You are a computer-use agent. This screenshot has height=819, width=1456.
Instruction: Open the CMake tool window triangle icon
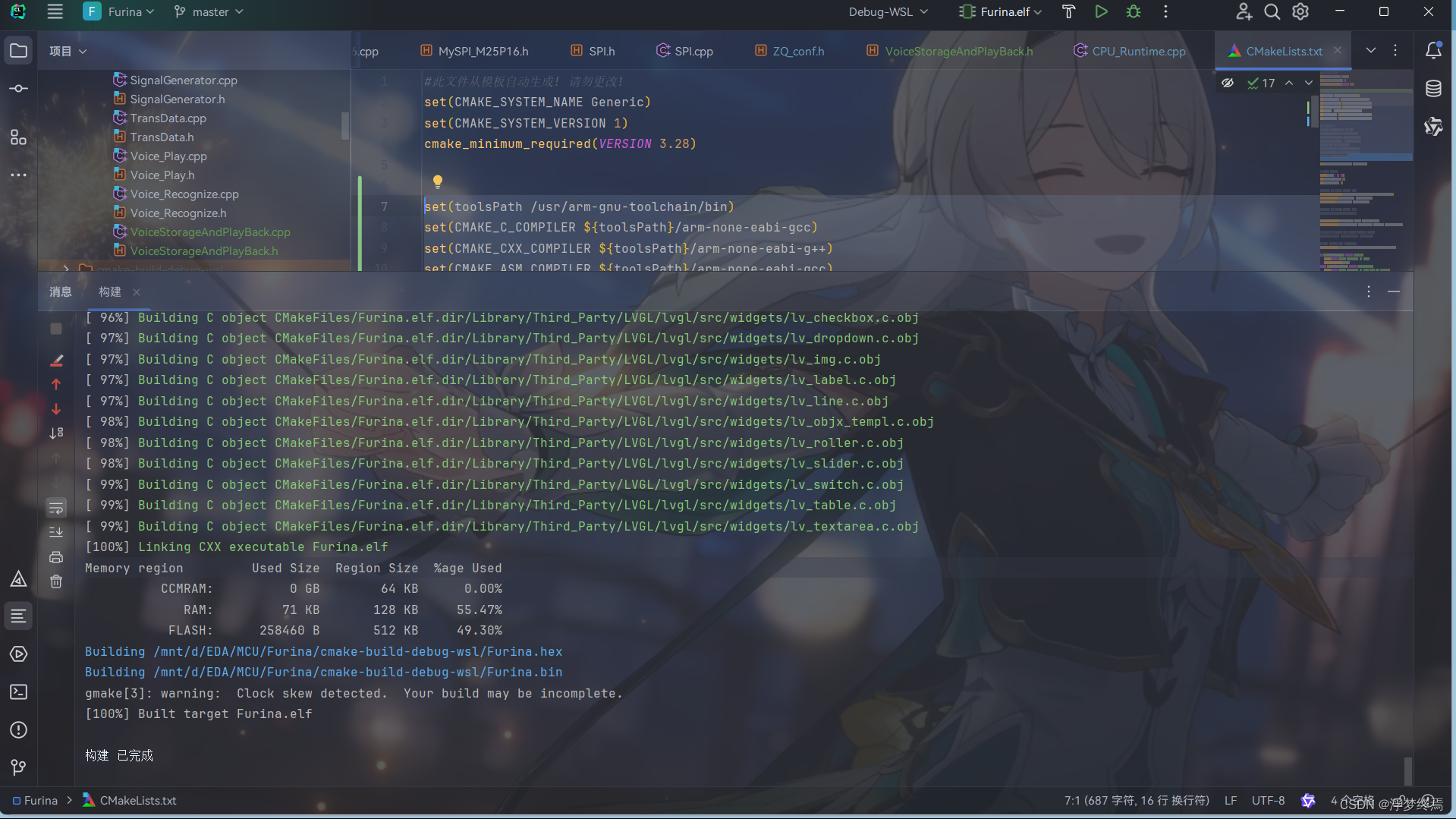point(18,579)
